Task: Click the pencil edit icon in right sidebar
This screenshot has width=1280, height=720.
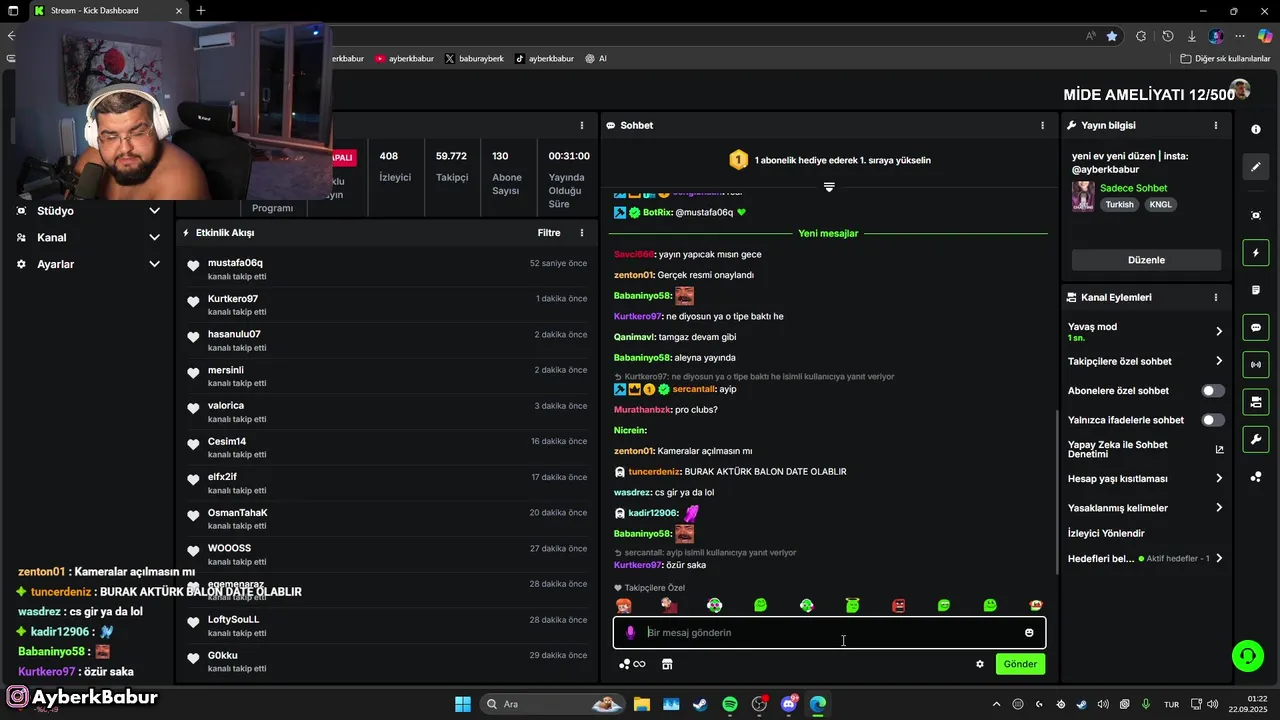Action: coord(1256,167)
